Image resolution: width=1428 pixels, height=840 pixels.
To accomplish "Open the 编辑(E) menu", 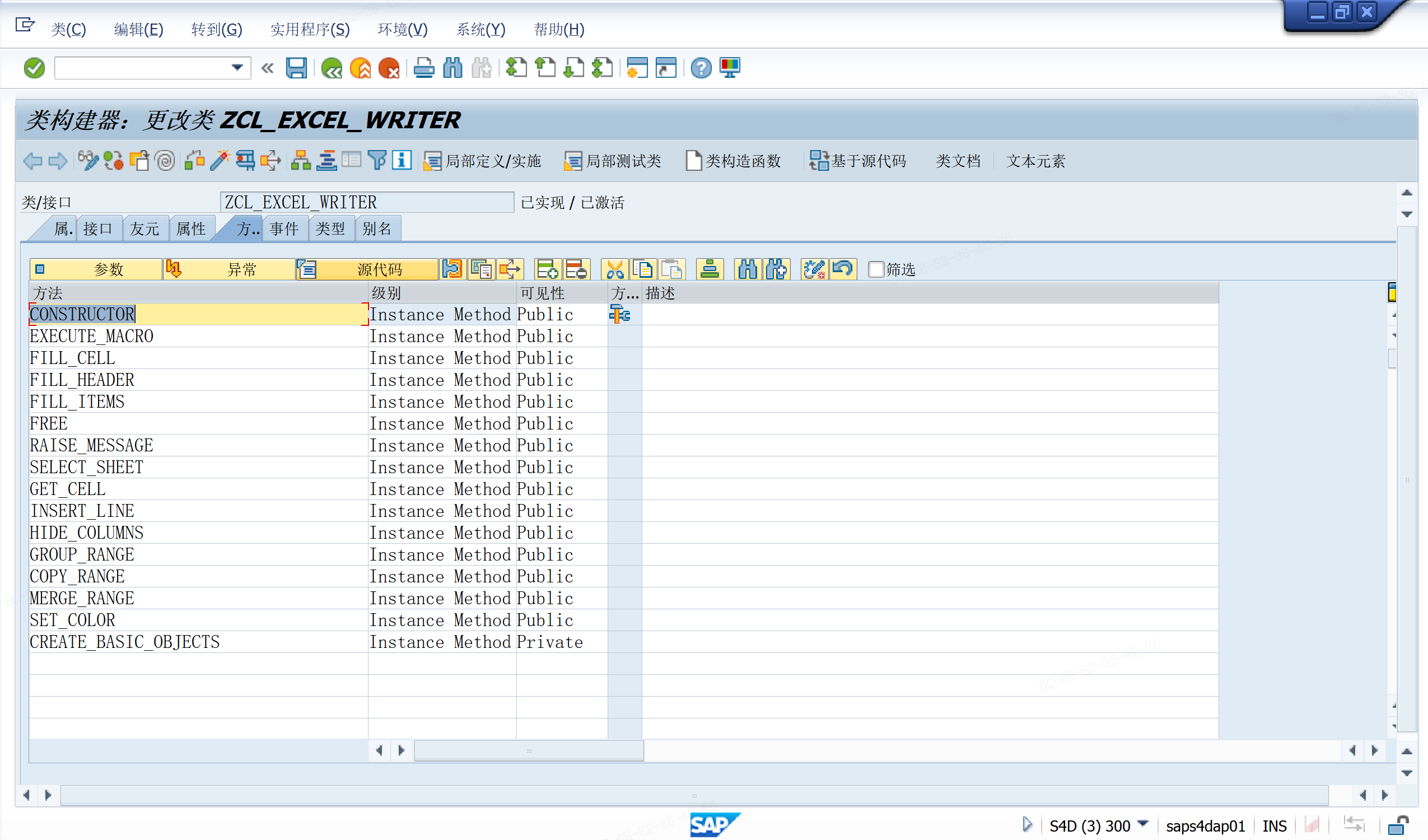I will point(138,30).
